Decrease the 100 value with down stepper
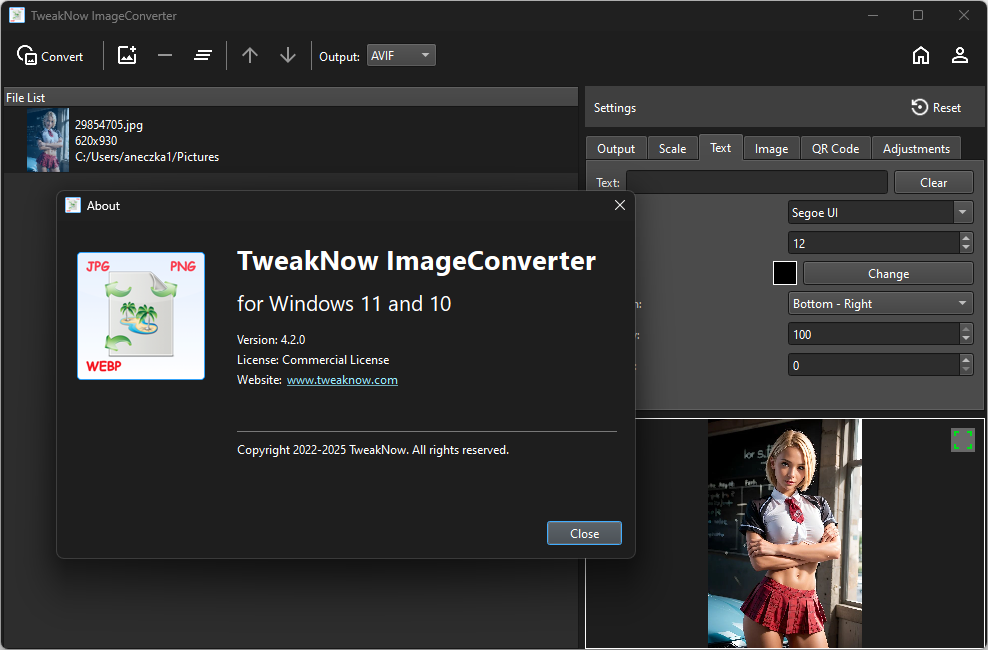This screenshot has width=988, height=650. [x=966, y=339]
